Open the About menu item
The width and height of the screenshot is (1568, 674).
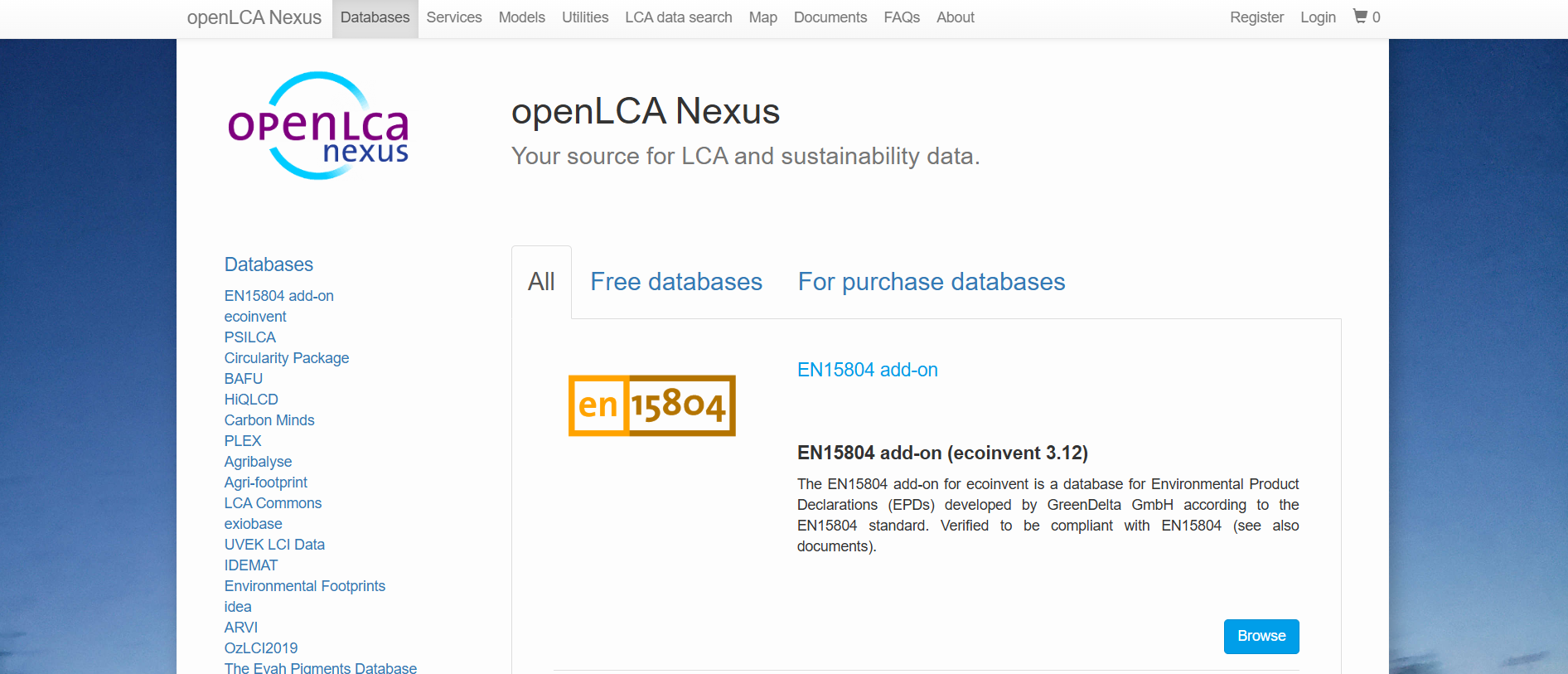coord(956,17)
